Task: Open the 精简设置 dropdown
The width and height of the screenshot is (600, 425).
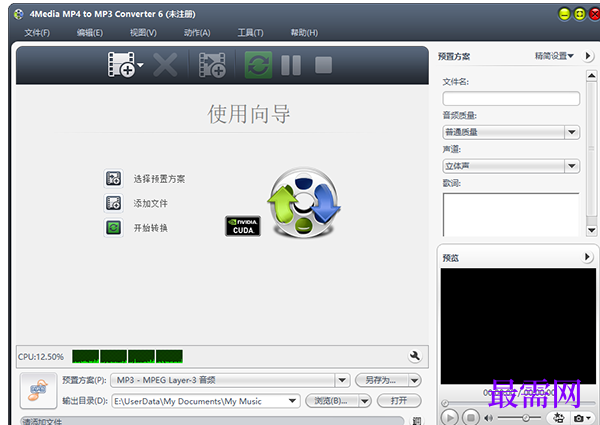Action: point(554,56)
